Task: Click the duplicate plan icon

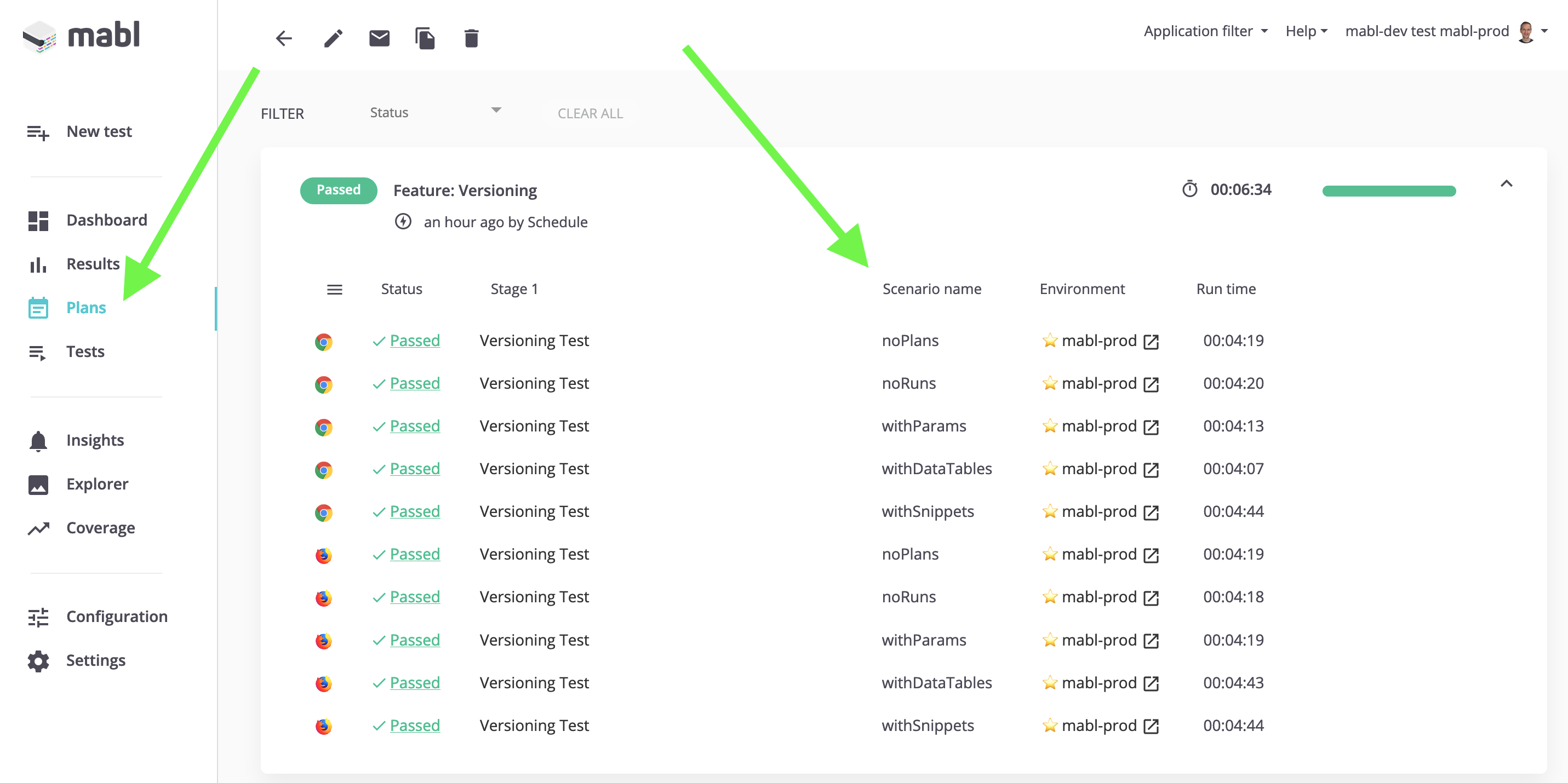Action: (425, 38)
